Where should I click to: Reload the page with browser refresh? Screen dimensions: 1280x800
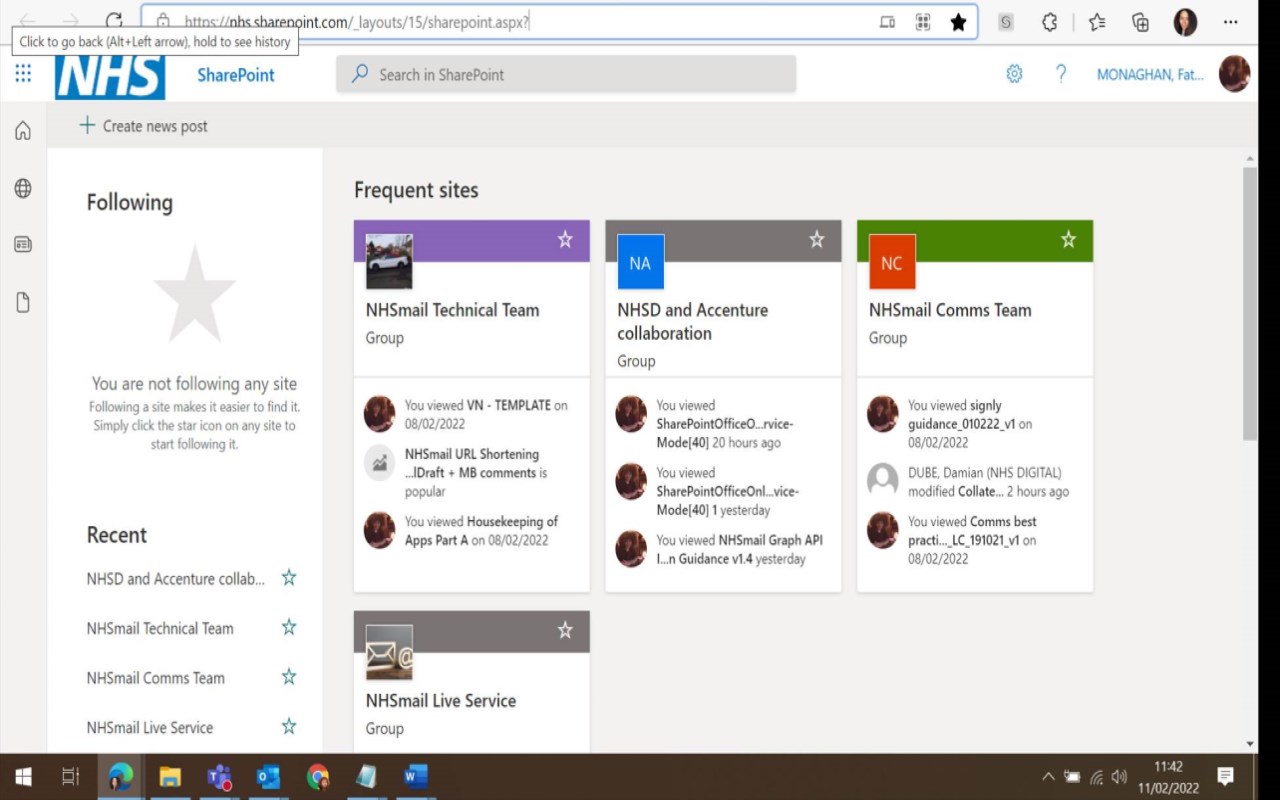click(115, 21)
